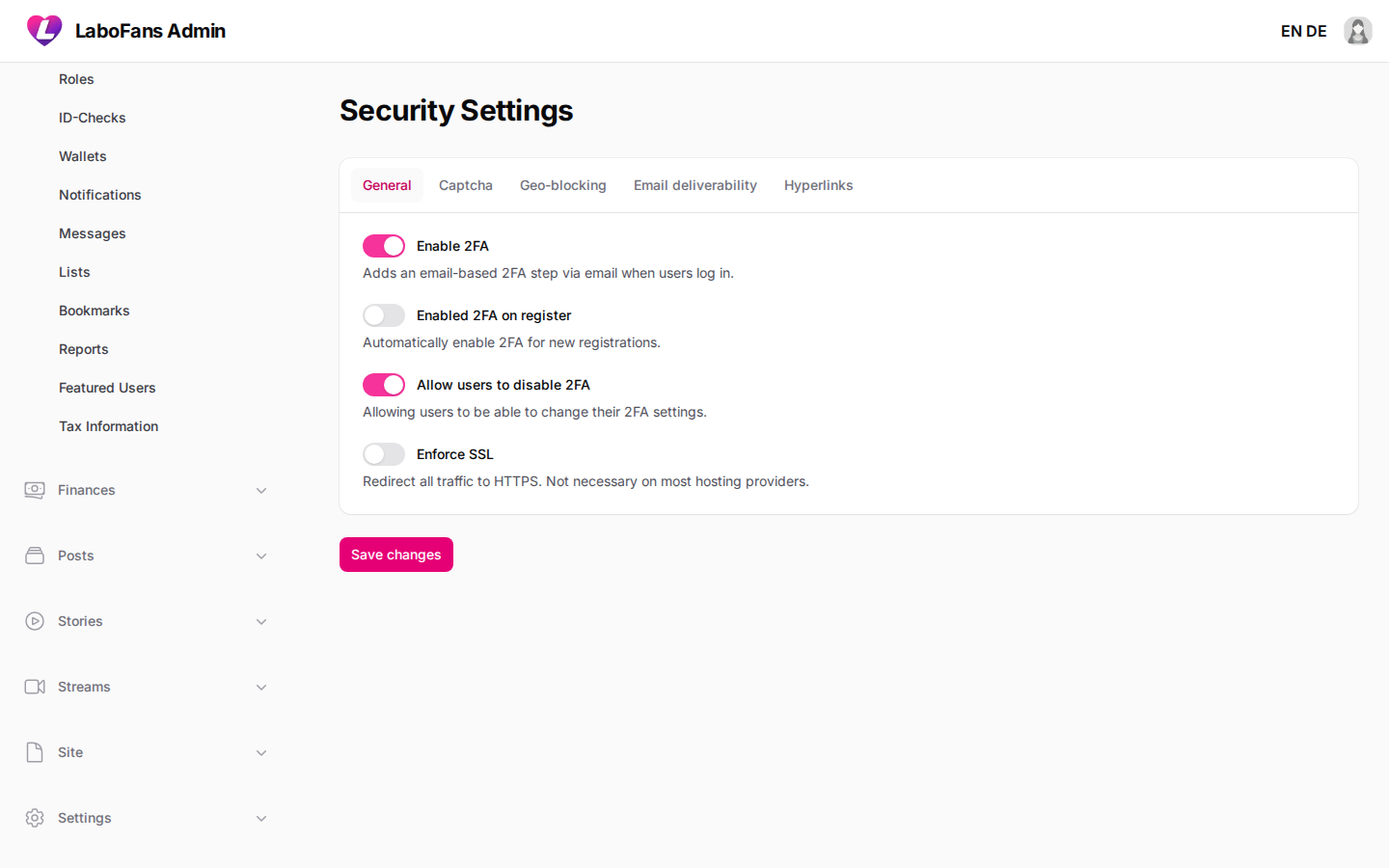This screenshot has width=1389, height=868.
Task: Click the Finances money icon
Action: pos(35,490)
